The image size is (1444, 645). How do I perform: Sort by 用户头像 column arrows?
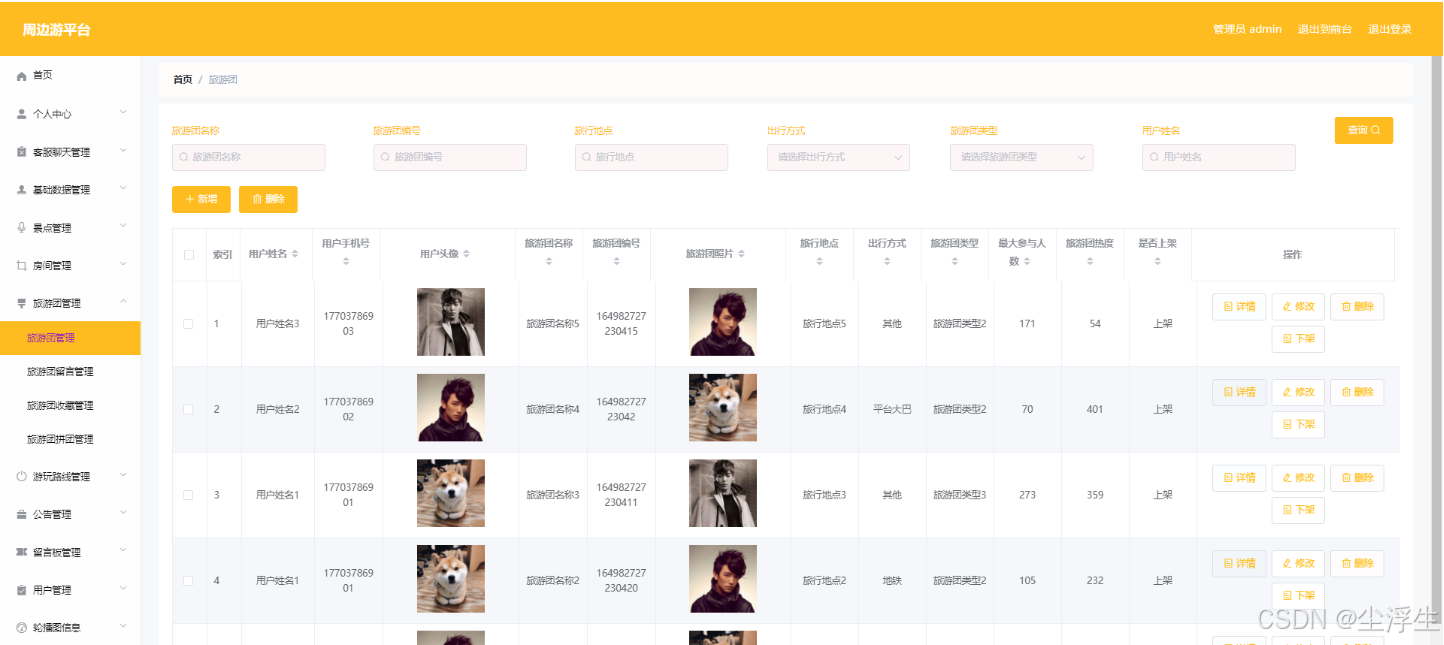point(466,254)
